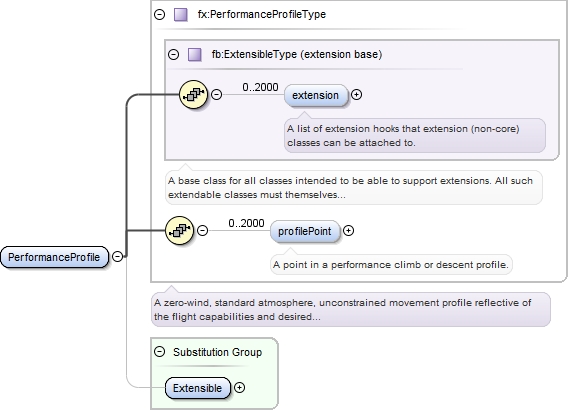The width and height of the screenshot is (569, 411).
Task: Click the 'zero-wind, standard atmosphere' description note
Action: 351,309
